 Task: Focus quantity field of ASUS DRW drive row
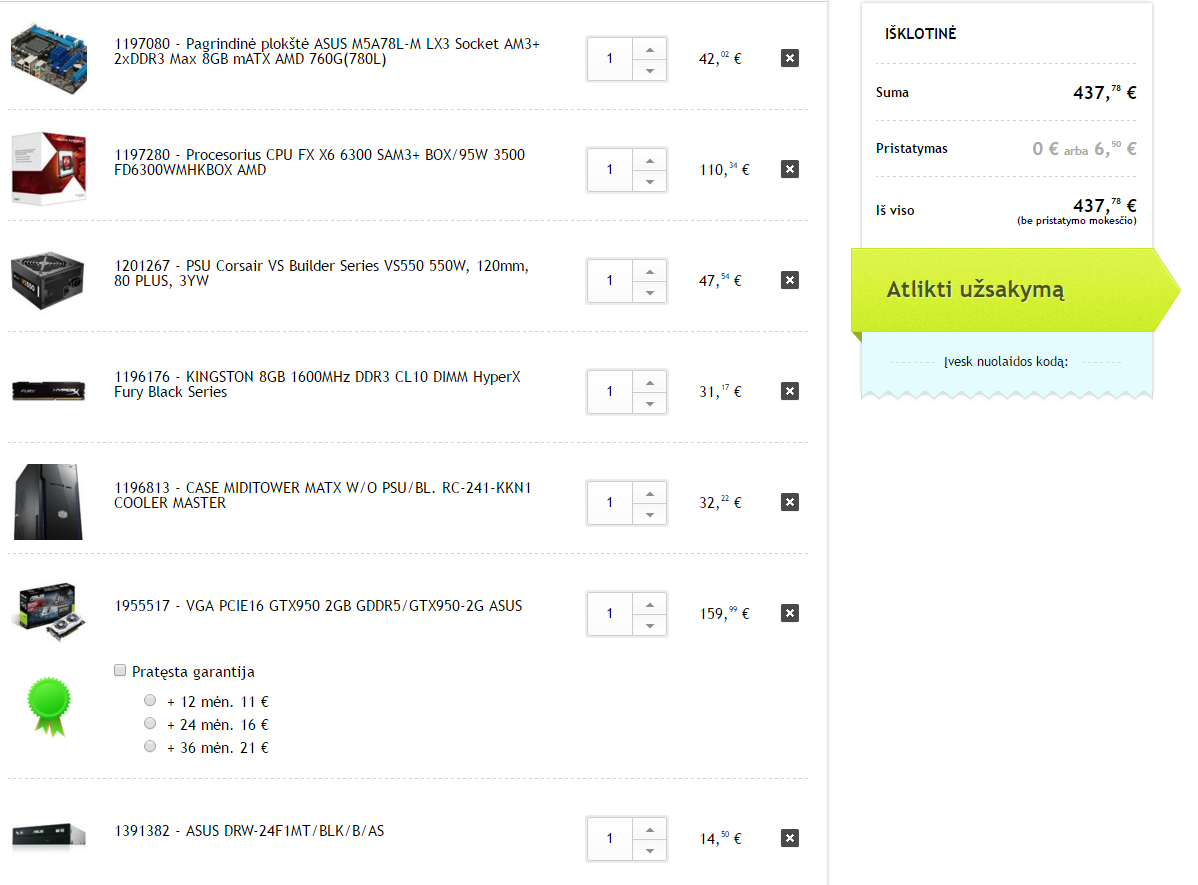610,838
